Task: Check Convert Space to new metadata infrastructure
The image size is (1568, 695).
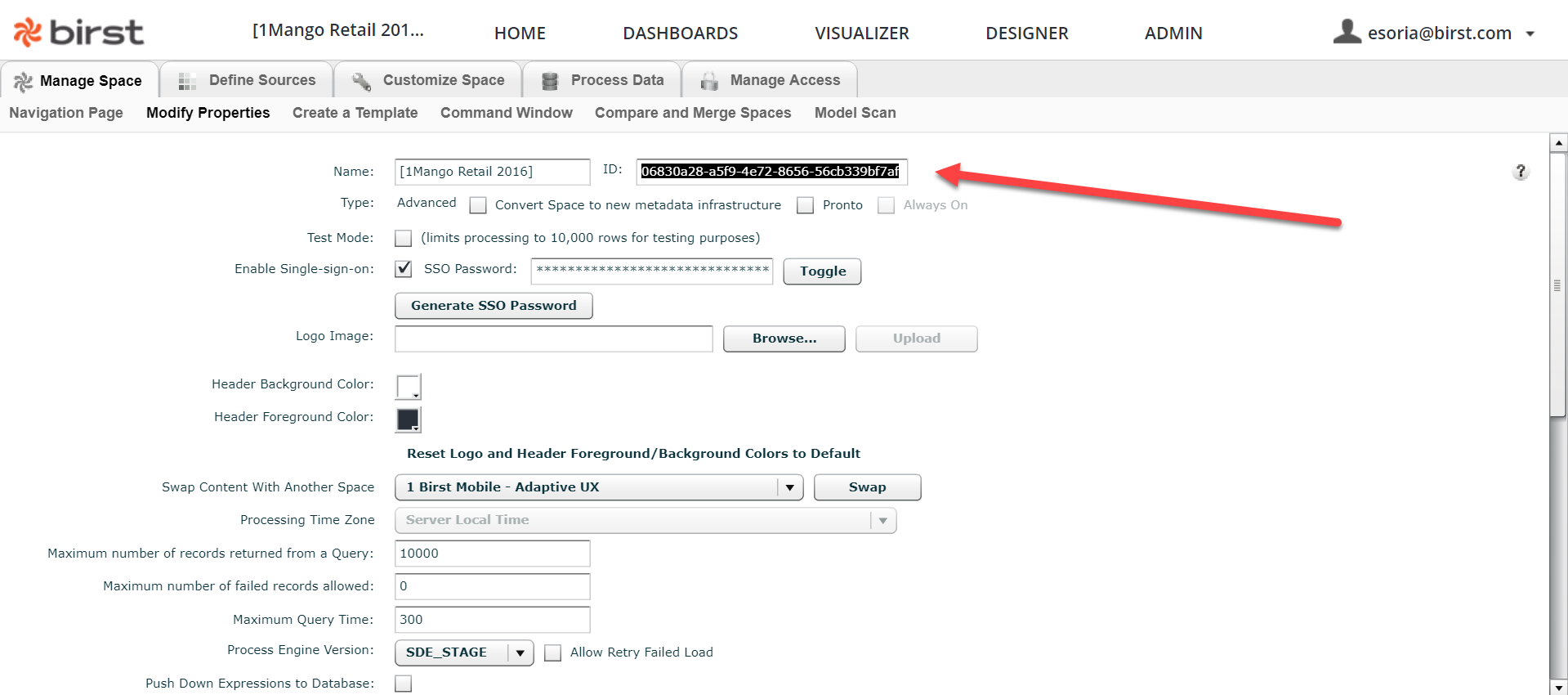Action: (x=478, y=205)
